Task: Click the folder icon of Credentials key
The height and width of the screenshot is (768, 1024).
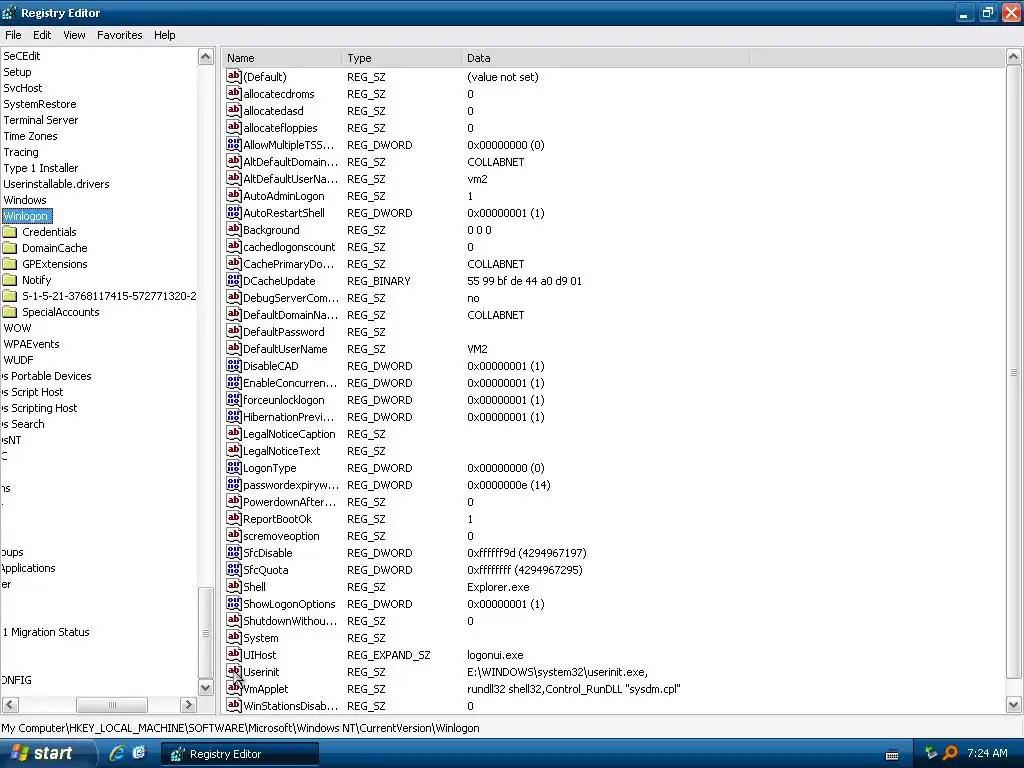Action: [10, 232]
